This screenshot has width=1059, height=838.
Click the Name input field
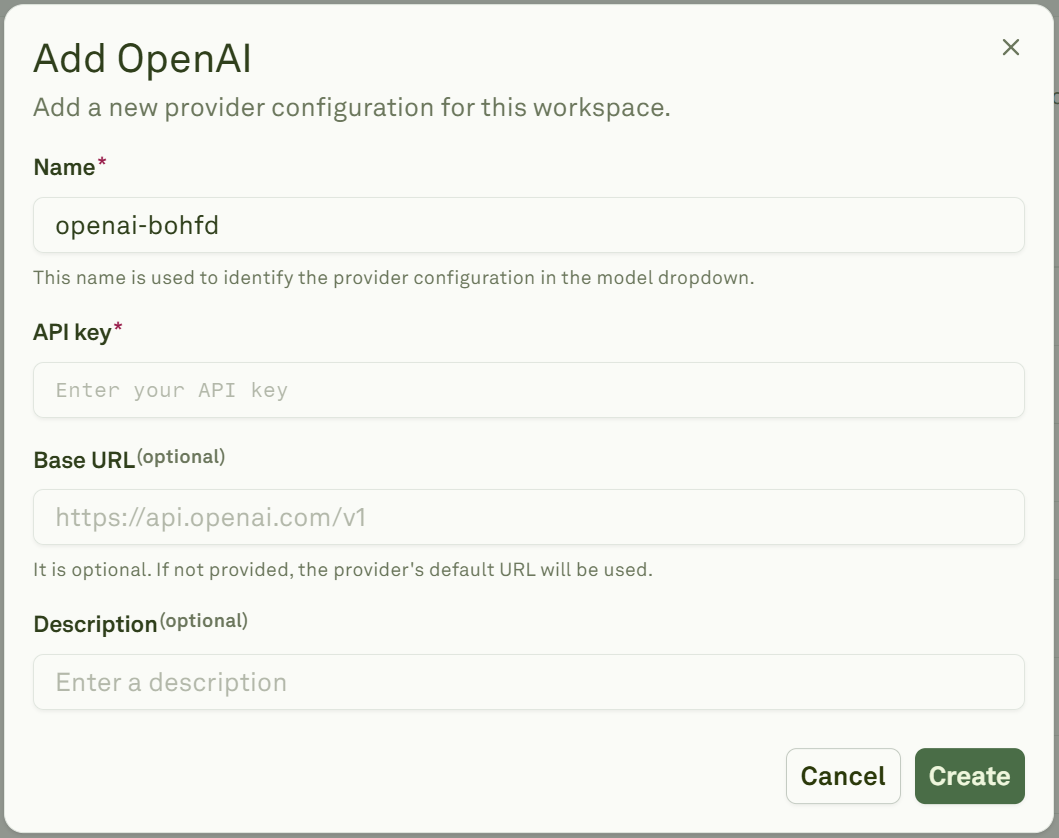point(529,225)
